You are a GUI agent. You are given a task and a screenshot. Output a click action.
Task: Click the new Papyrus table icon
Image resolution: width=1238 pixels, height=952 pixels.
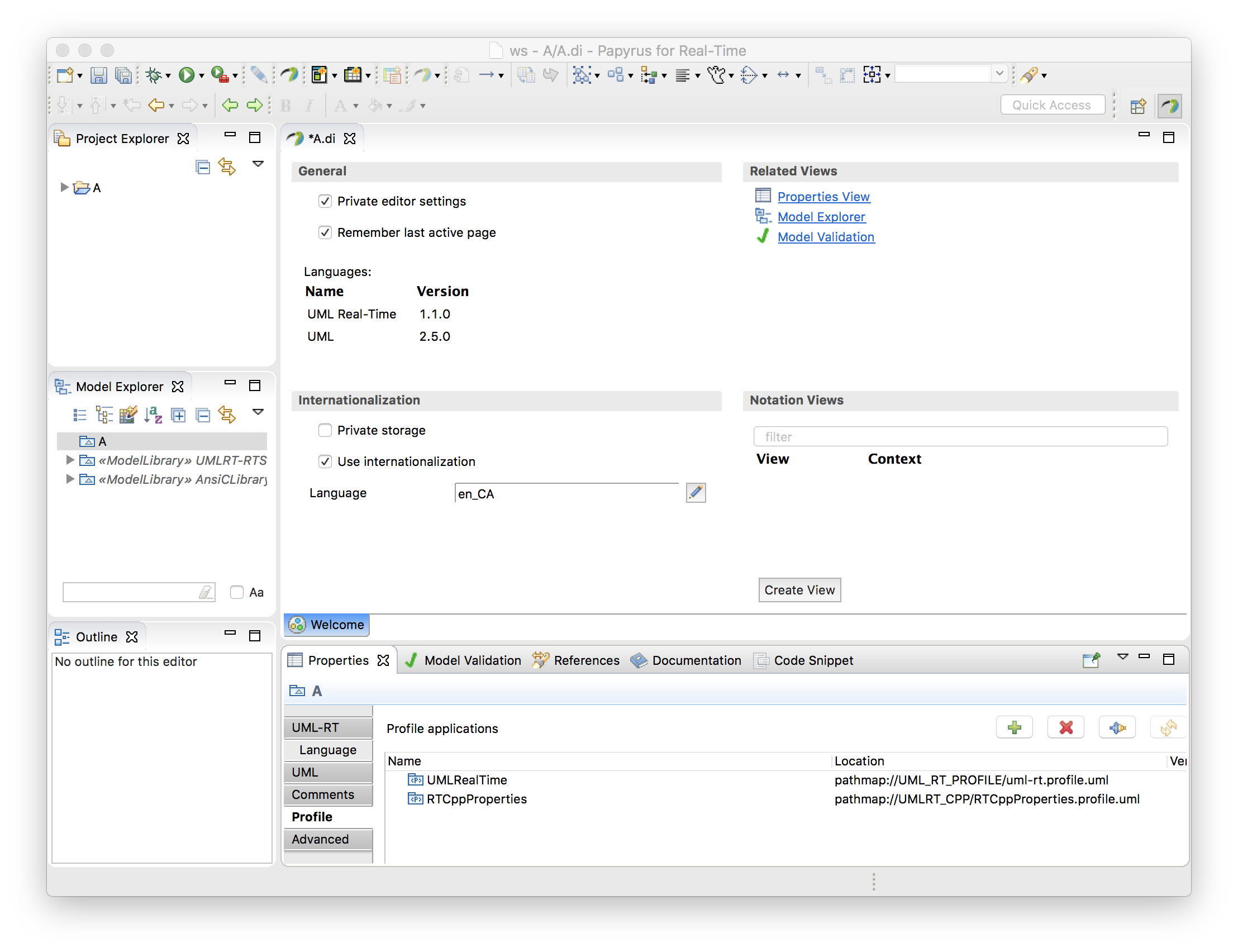(x=353, y=75)
